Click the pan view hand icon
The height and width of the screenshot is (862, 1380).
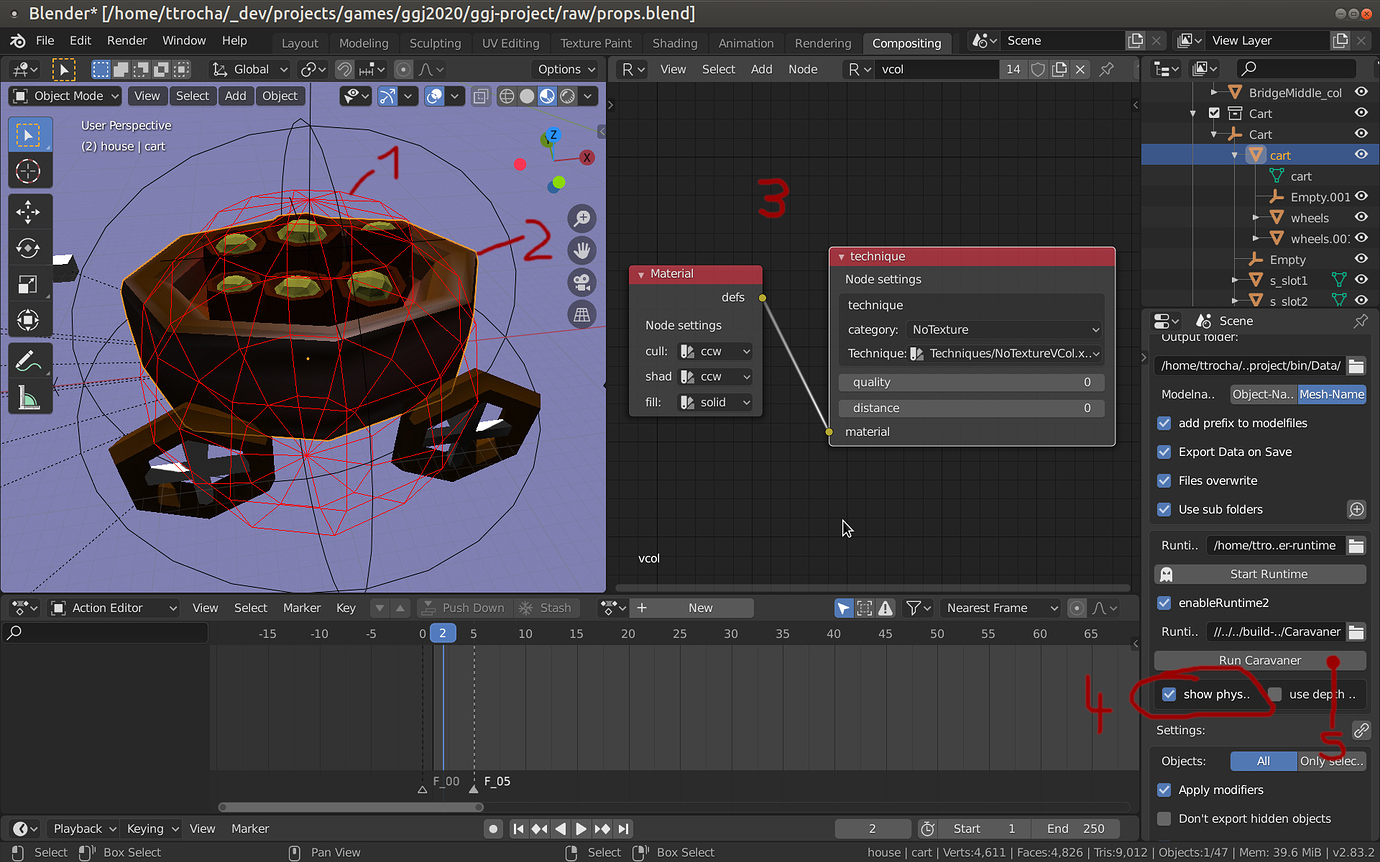pos(582,251)
